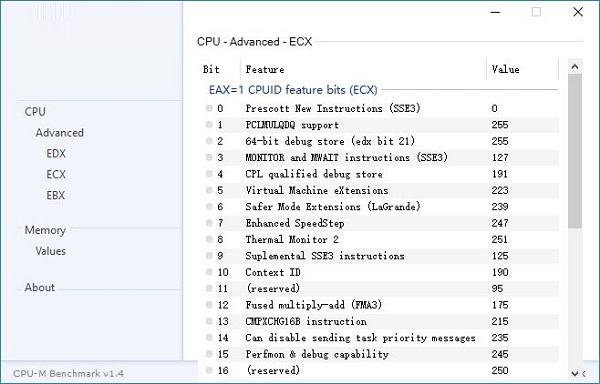Click the bullet icon beside Enhanced SpeedStep
The height and width of the screenshot is (384, 600).
pyautogui.click(x=209, y=223)
